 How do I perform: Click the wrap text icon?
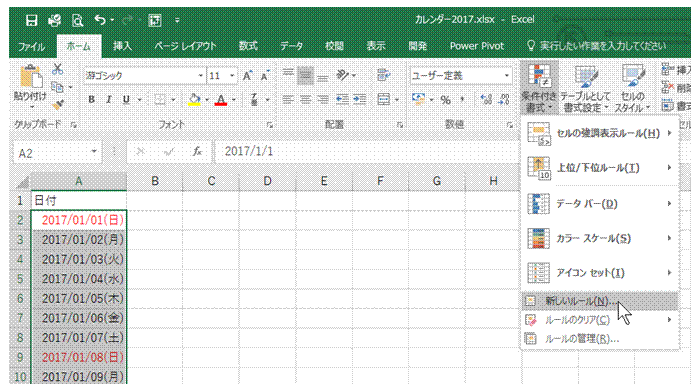pyautogui.click(x=383, y=76)
